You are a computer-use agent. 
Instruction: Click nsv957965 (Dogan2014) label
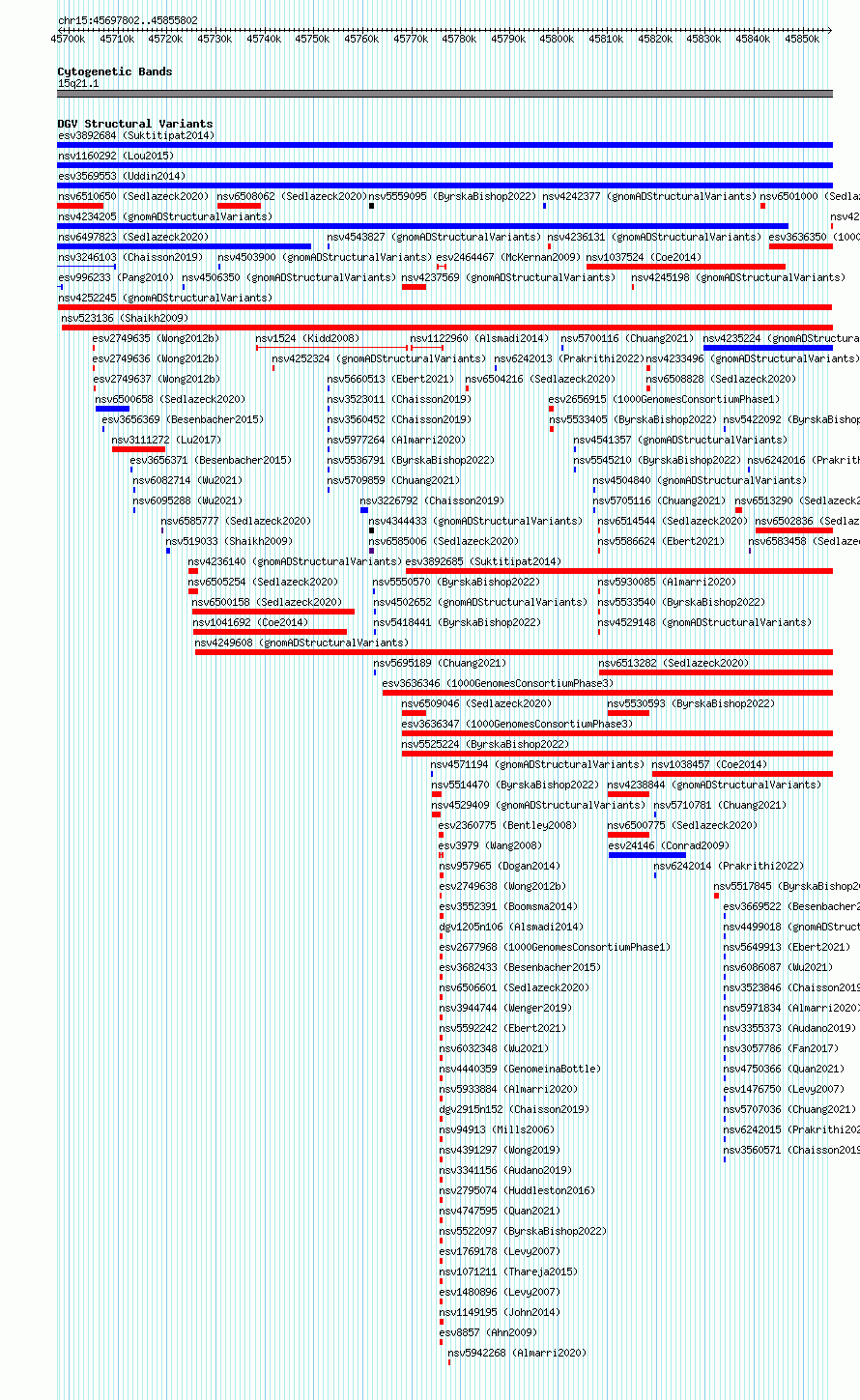(500, 866)
